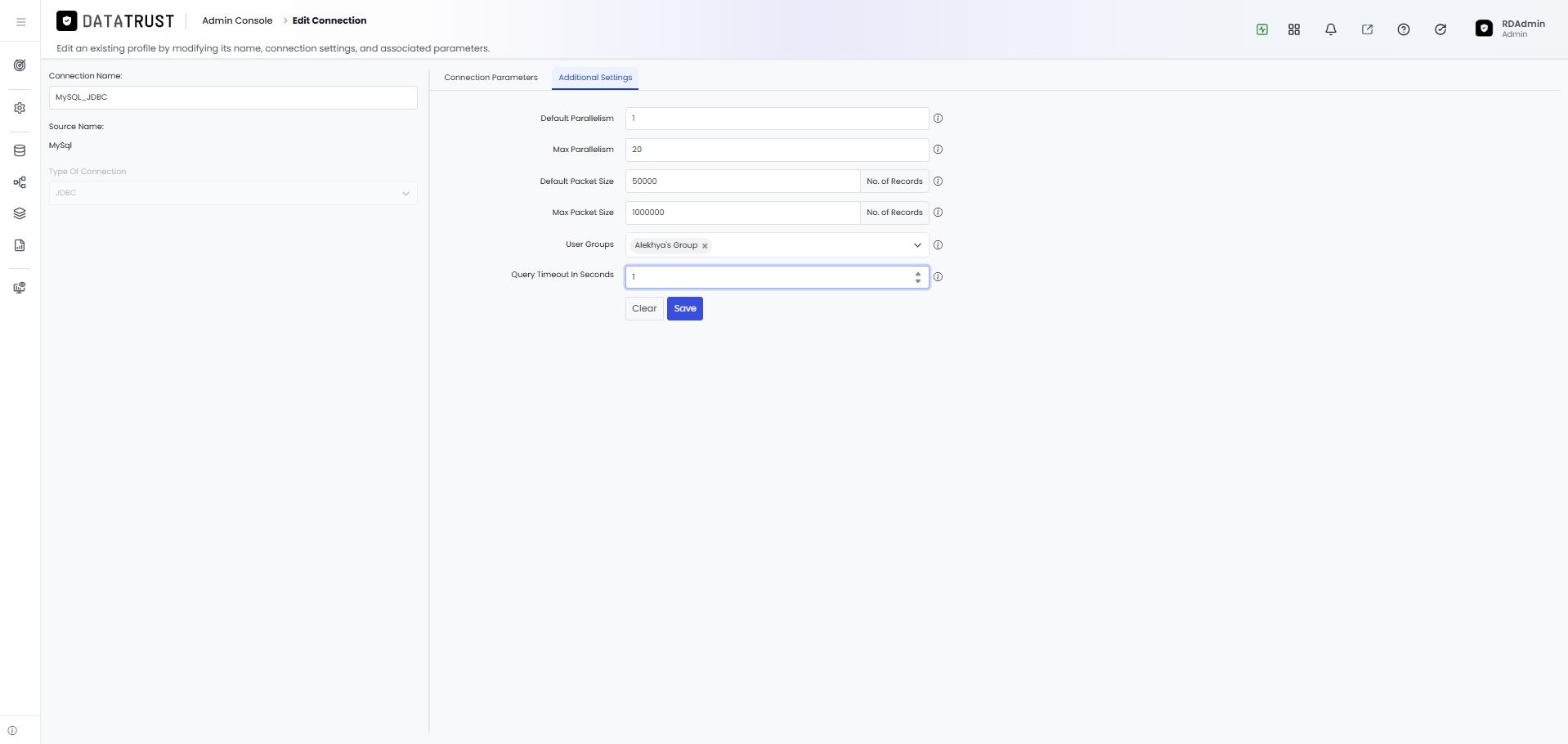Focus the Default Packet Size field
The width and height of the screenshot is (1568, 744).
(742, 182)
